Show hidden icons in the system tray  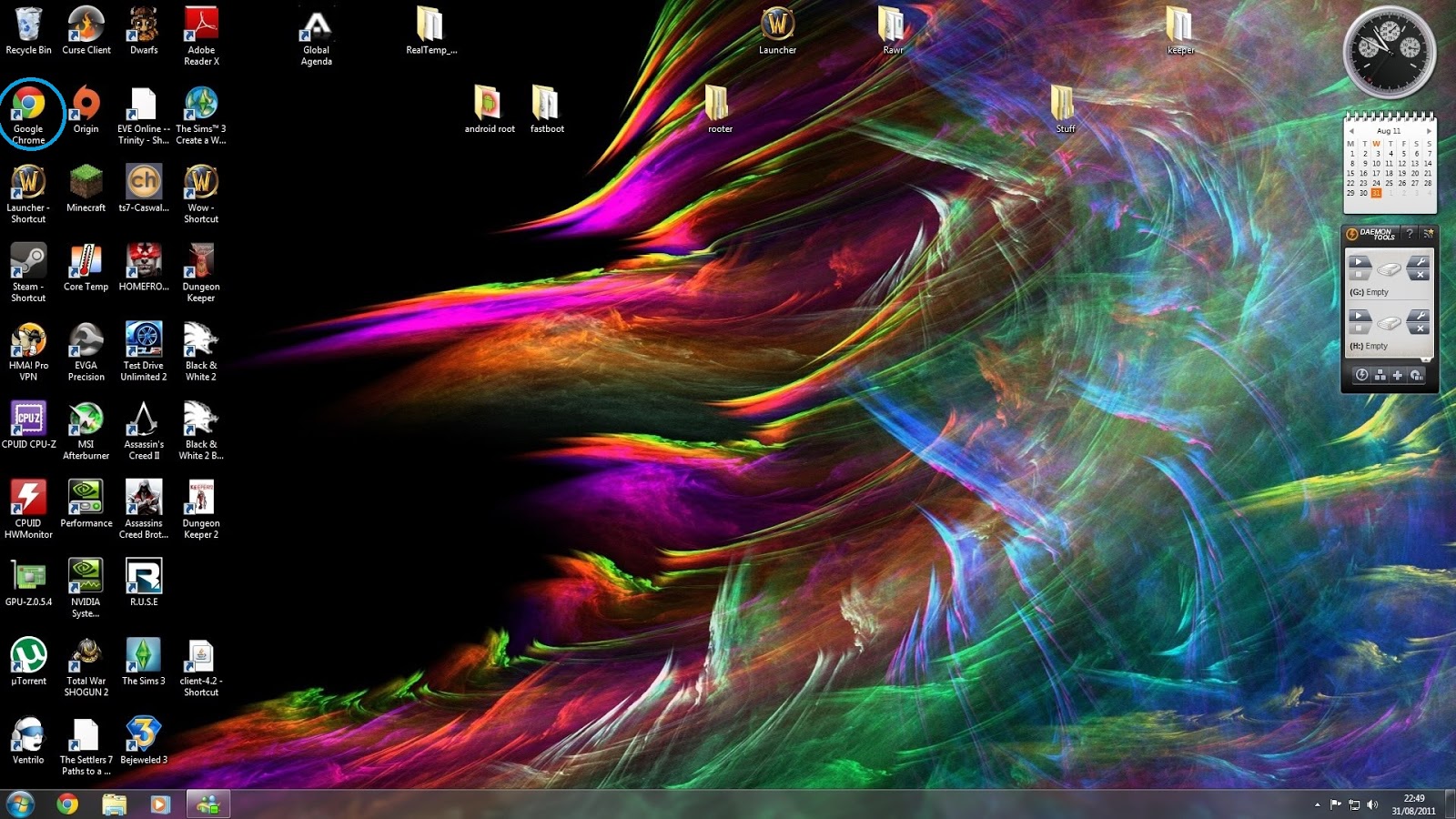tap(1319, 804)
